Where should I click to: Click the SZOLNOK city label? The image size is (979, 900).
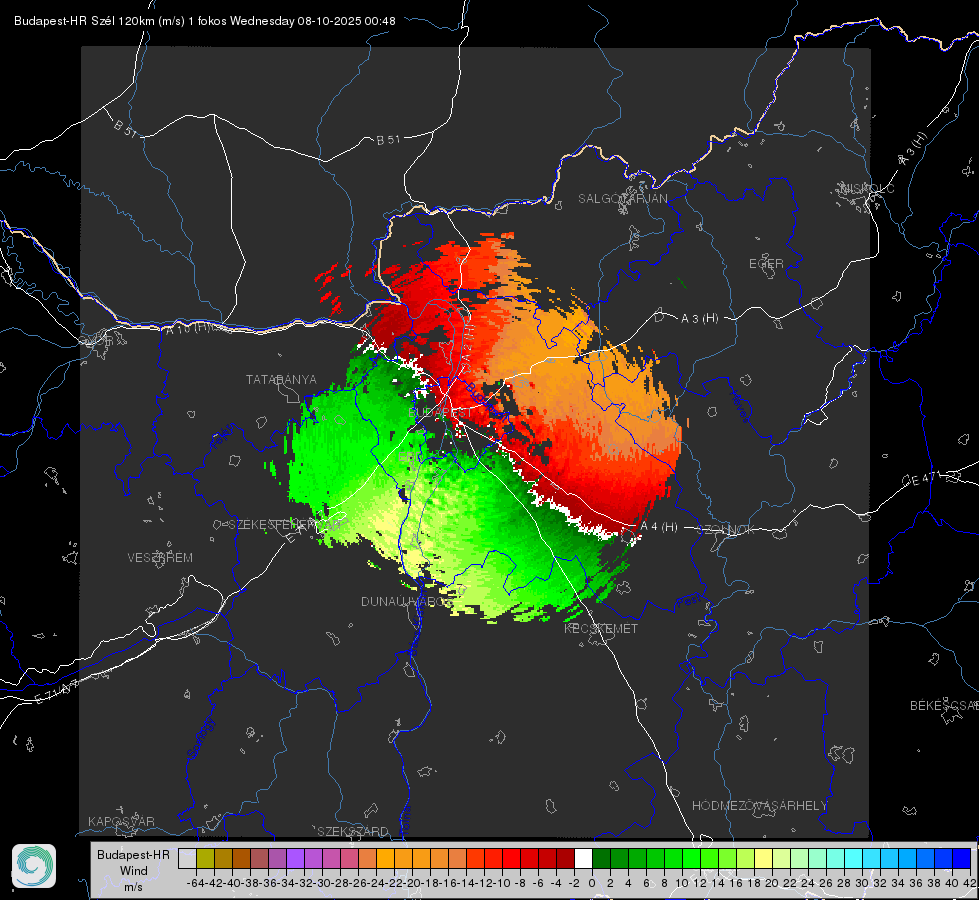[x=726, y=530]
